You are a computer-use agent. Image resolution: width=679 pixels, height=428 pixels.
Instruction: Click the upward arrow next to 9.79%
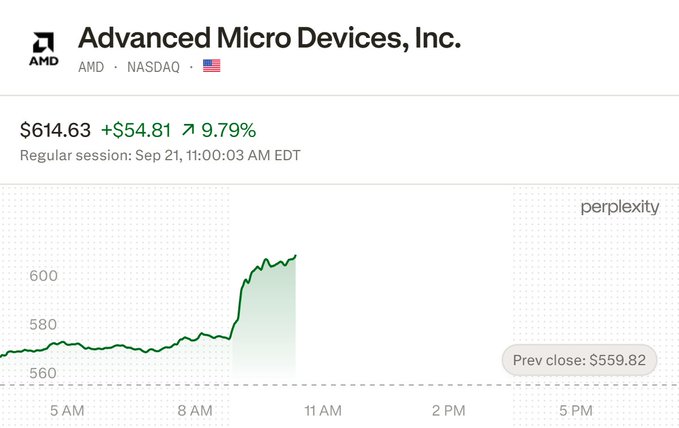[188, 130]
